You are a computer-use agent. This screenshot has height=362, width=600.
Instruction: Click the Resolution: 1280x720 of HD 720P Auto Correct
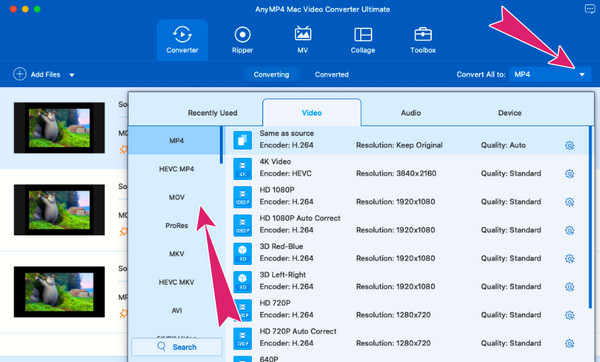pyautogui.click(x=393, y=343)
